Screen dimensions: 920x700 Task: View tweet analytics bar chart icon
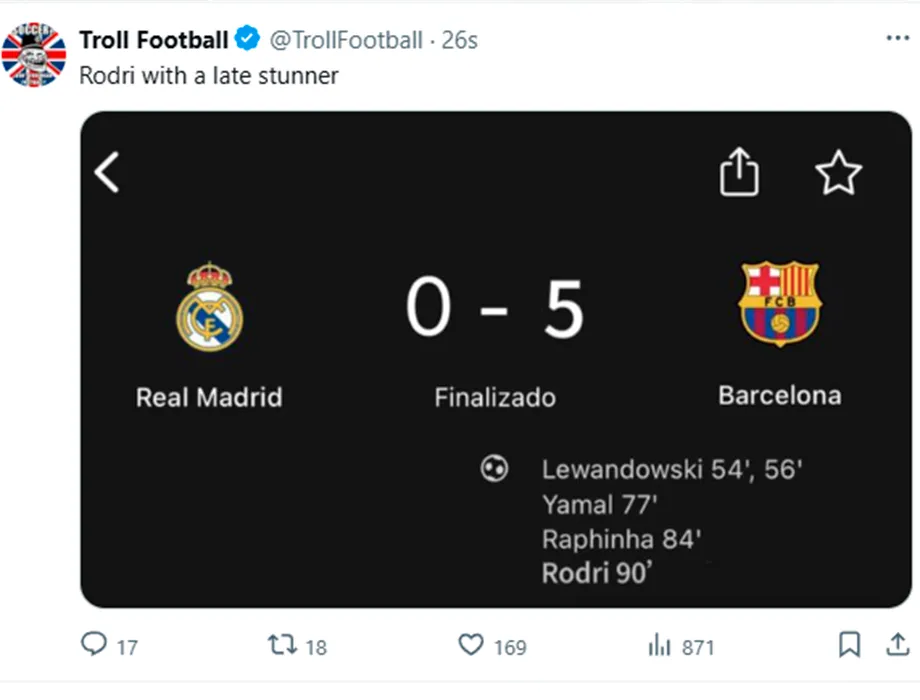coord(659,646)
